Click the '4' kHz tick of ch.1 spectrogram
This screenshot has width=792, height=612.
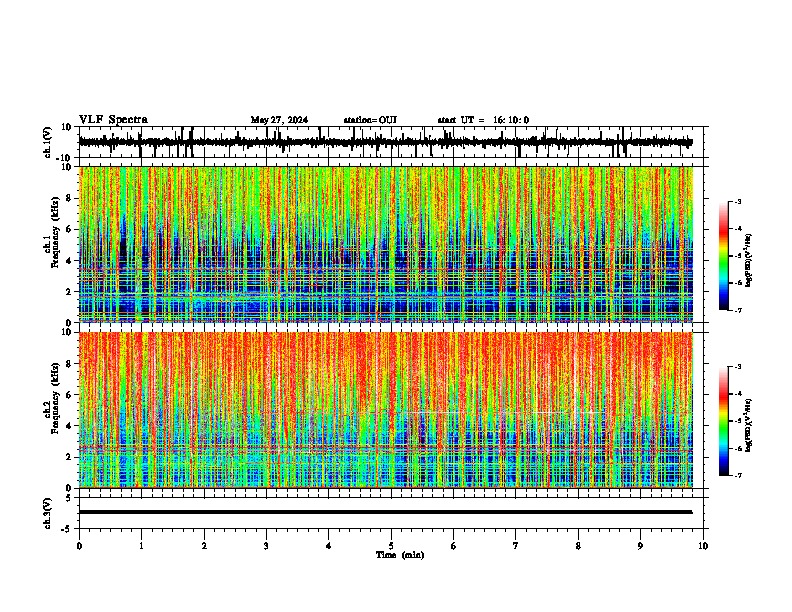[x=69, y=261]
